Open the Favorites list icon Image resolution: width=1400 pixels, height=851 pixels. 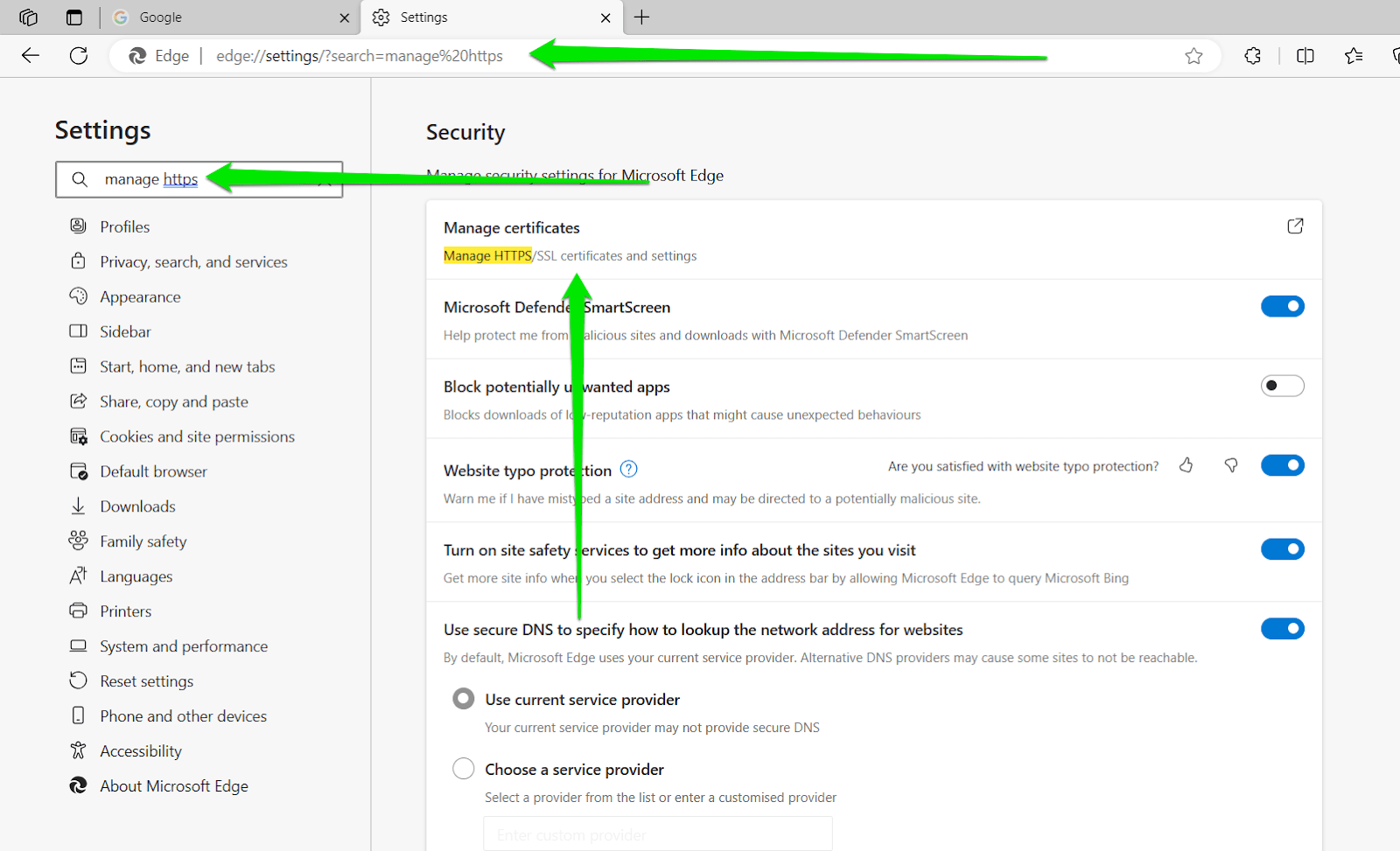coord(1354,56)
